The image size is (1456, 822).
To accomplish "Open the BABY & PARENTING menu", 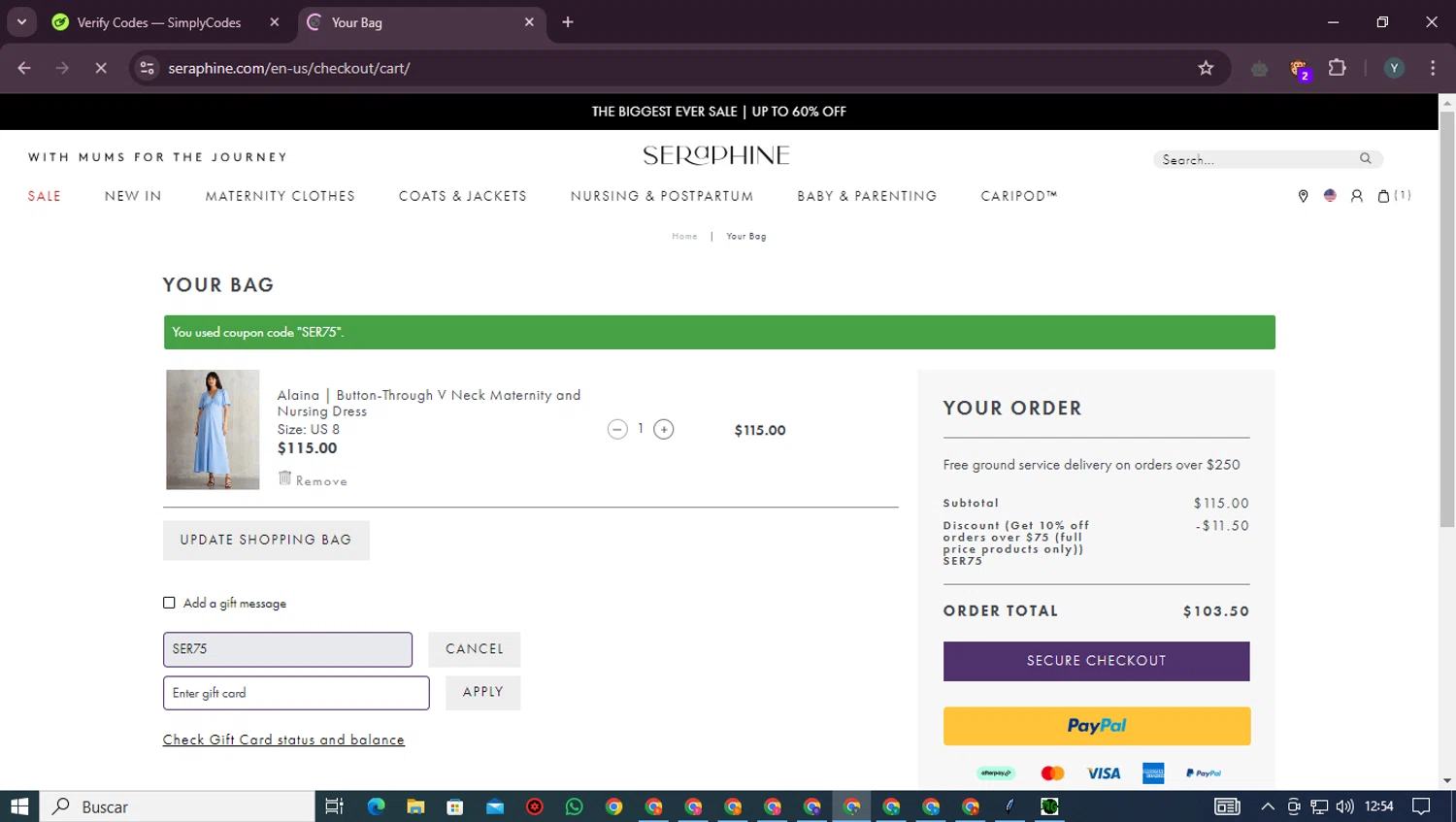I will 867,196.
